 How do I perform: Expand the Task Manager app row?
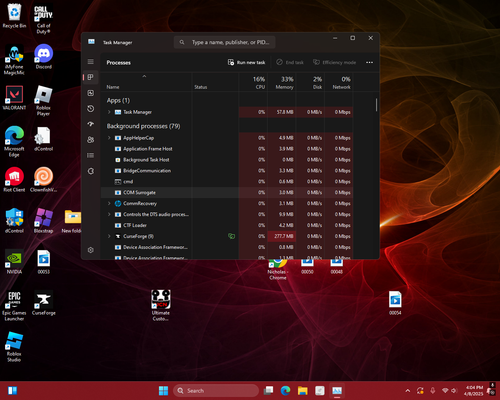coord(109,112)
